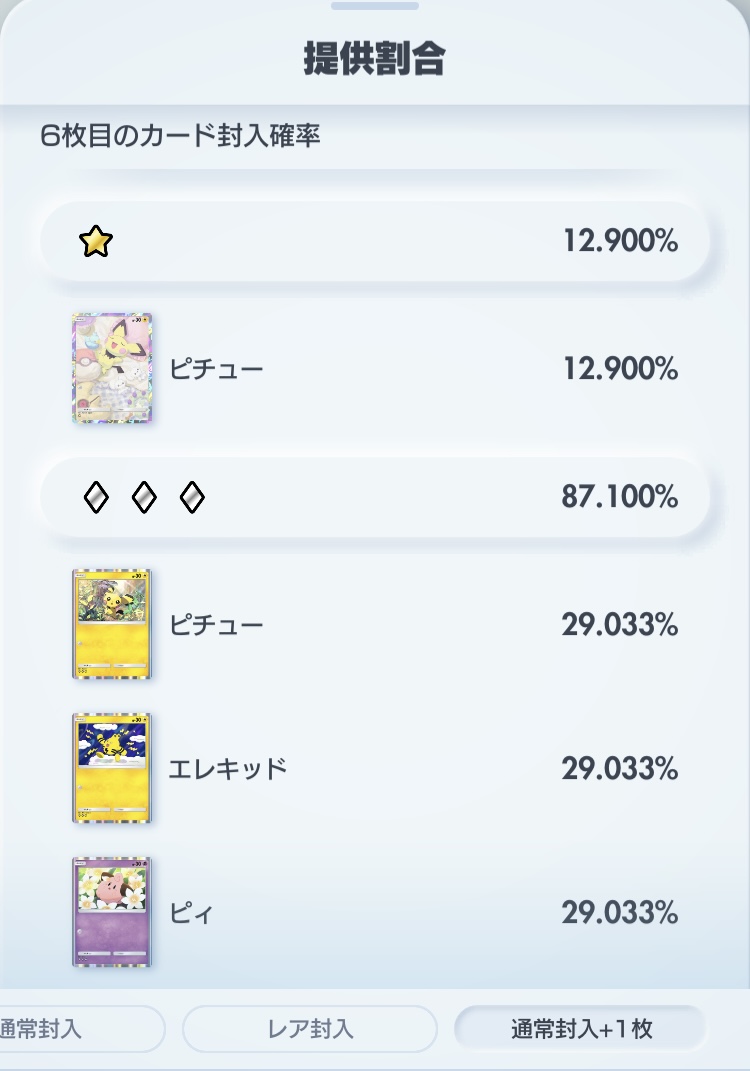Tap the middle diamond rarity icon

click(x=143, y=497)
